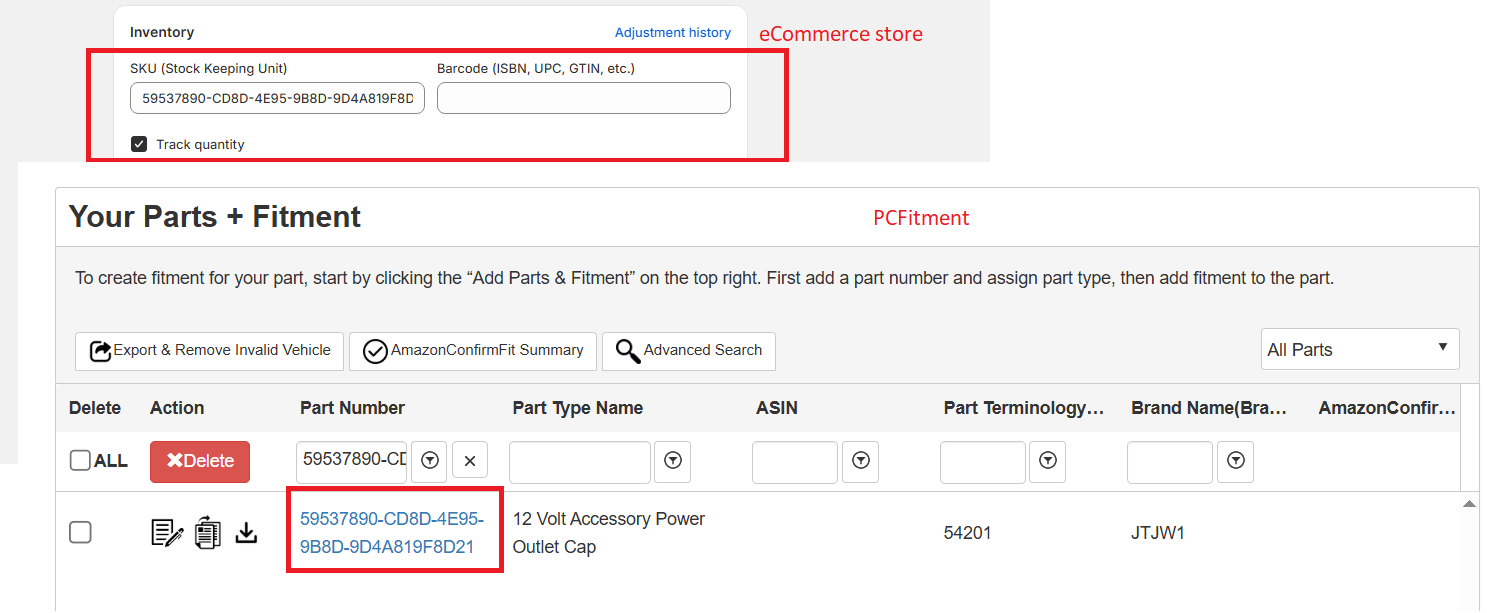
Task: Click the magnifier icon in Advanced Search
Action: 627,351
